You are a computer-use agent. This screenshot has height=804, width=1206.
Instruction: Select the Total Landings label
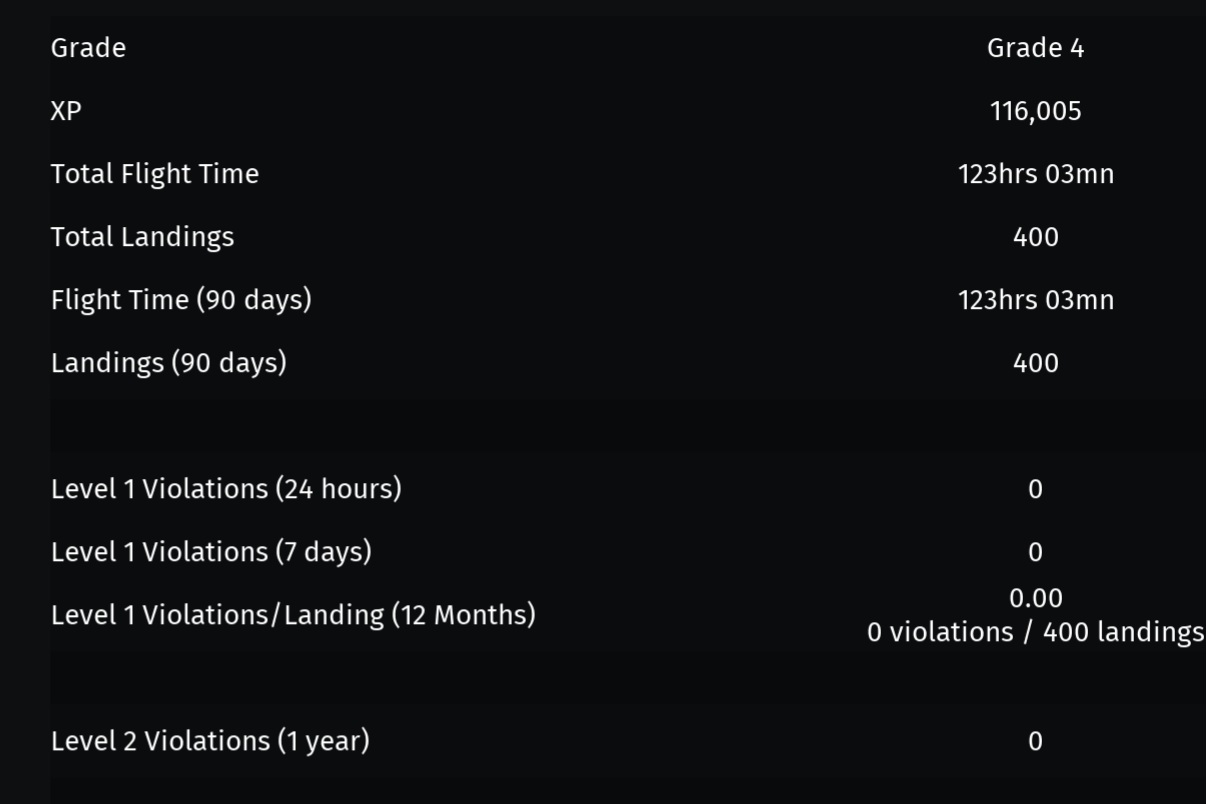[x=142, y=237]
